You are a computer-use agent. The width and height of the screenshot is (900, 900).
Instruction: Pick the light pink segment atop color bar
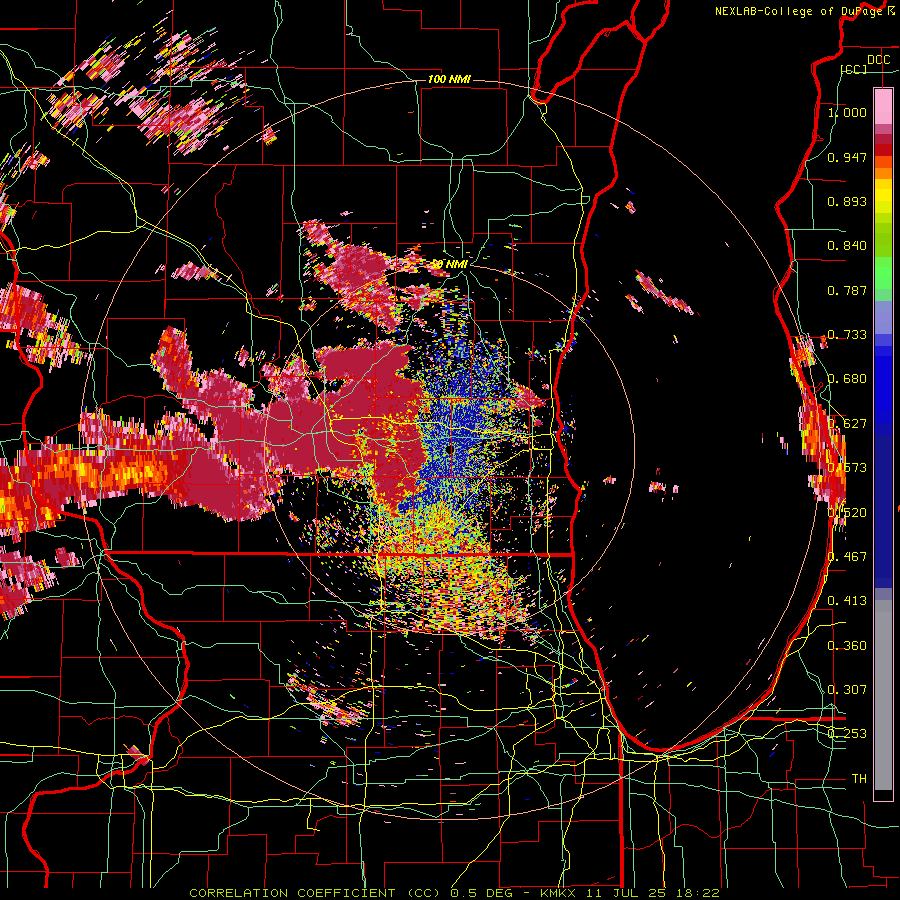coord(883,106)
